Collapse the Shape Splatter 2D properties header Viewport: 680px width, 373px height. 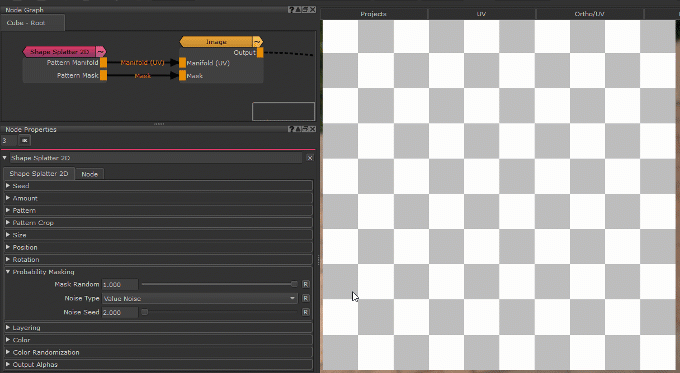coord(5,158)
